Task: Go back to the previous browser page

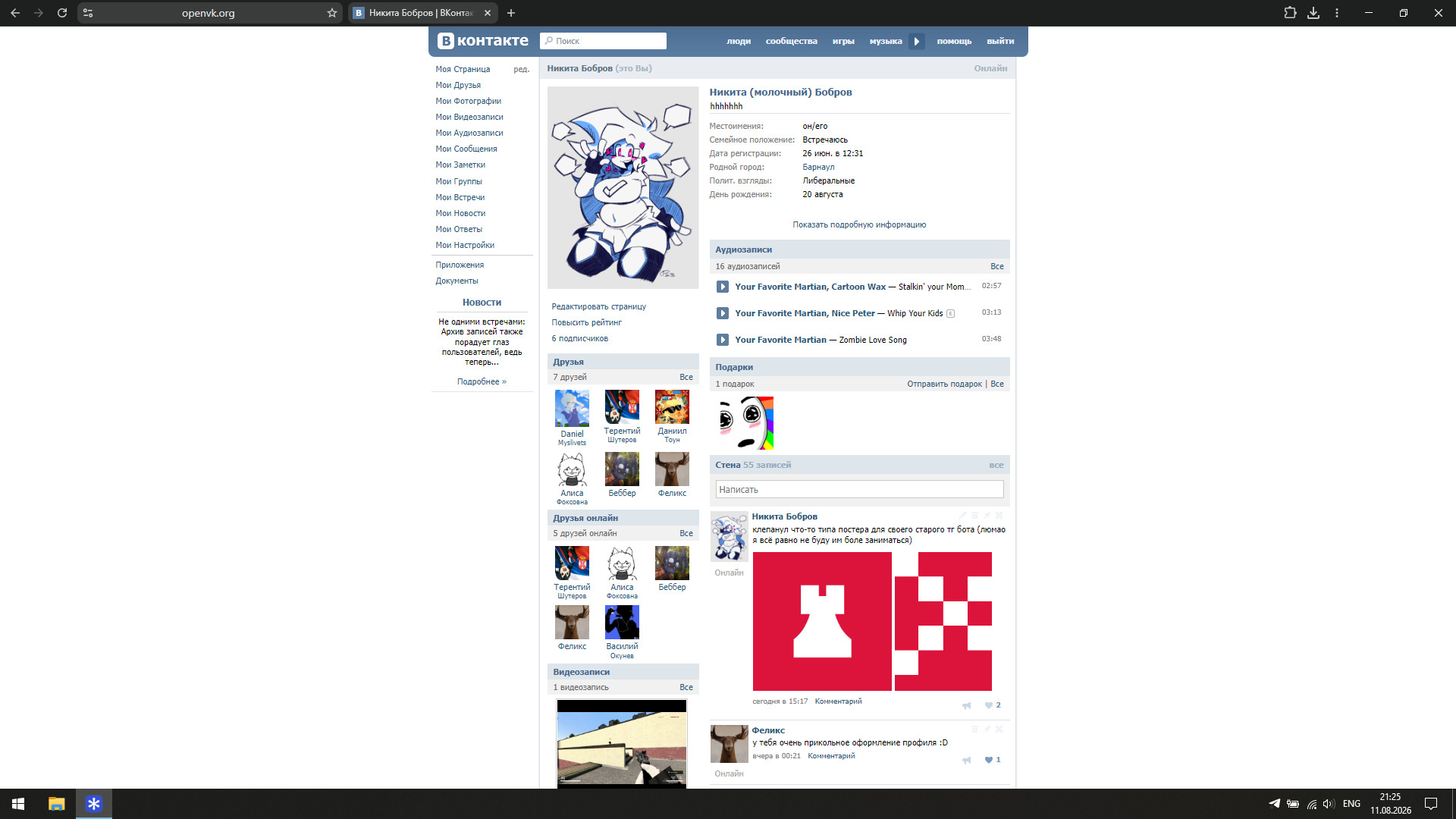Action: pyautogui.click(x=15, y=13)
